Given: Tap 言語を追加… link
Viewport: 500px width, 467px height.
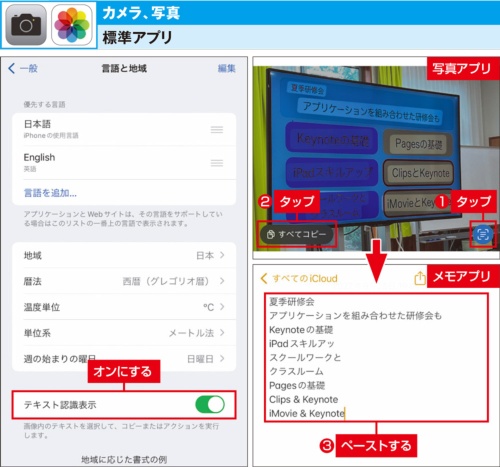Looking at the screenshot, I should tap(50, 193).
